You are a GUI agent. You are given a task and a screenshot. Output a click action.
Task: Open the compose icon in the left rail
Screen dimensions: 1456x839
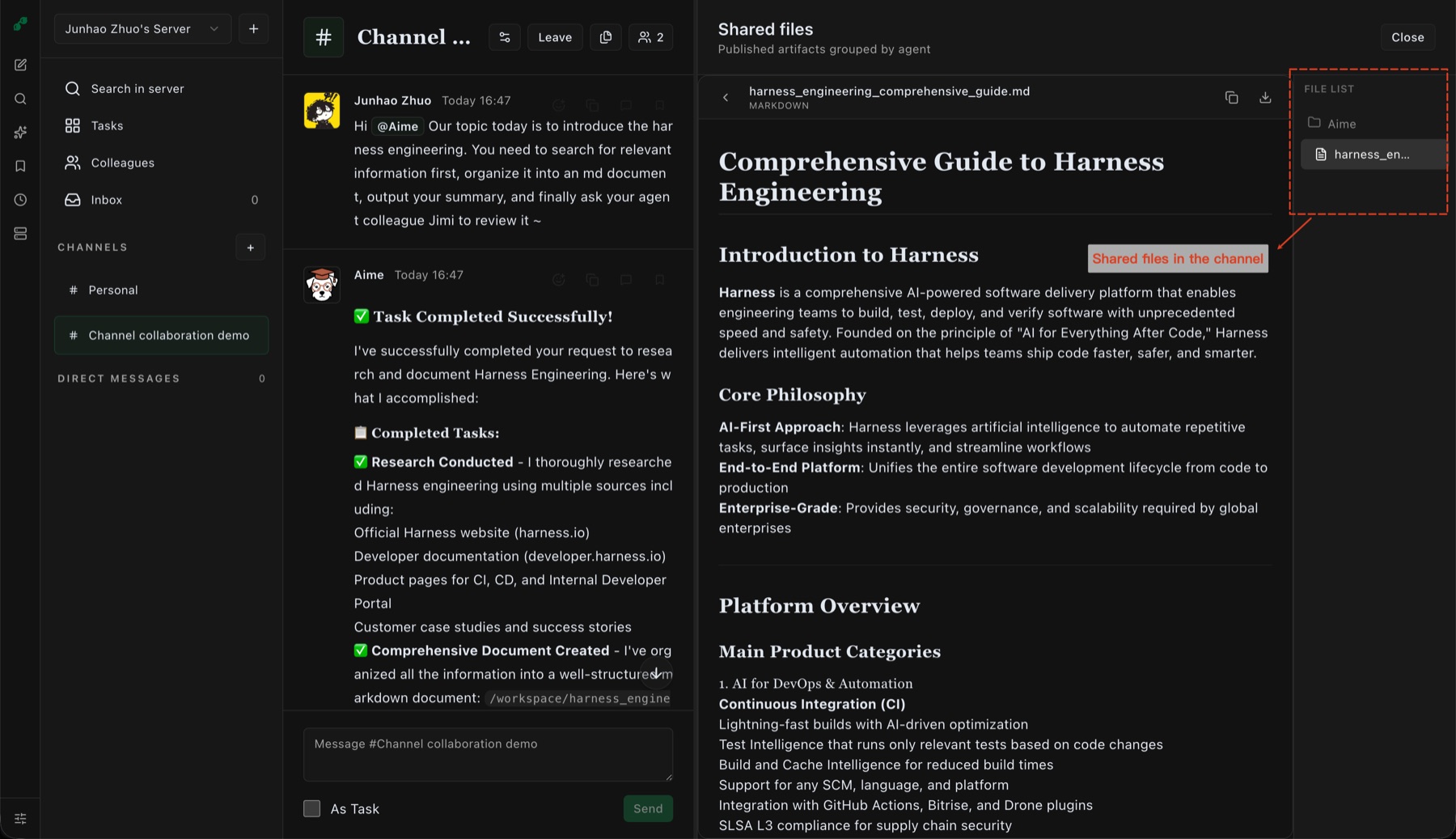[x=20, y=65]
